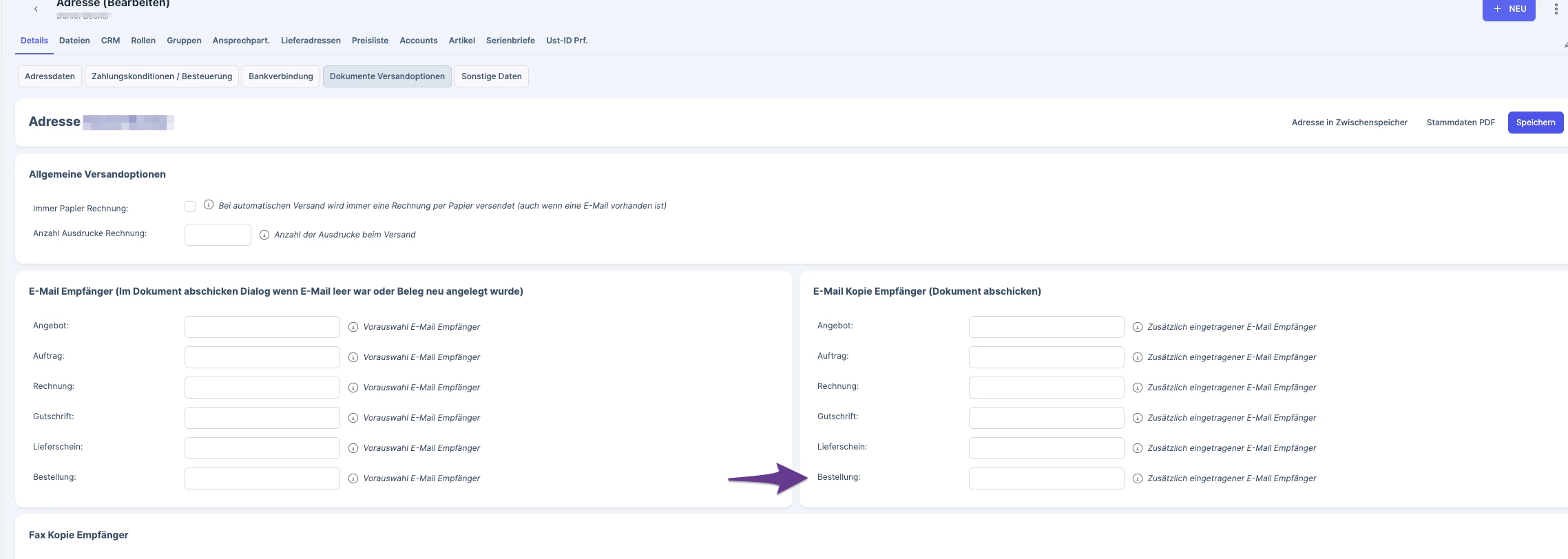Click info icon for Angebot Vorauswahl Empfänger
Image resolution: width=1568 pixels, height=559 pixels.
tap(353, 327)
